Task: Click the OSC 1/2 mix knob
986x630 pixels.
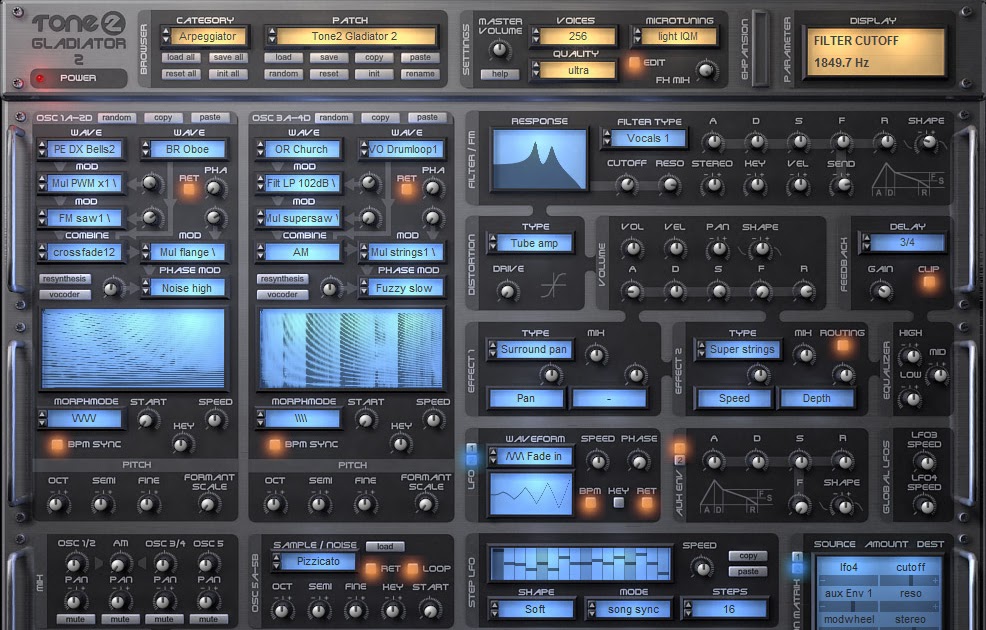Action: tap(76, 562)
